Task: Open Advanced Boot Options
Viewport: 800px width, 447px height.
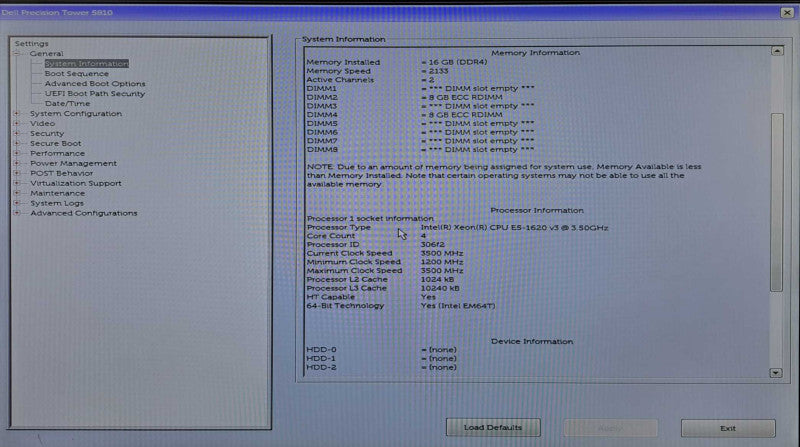Action: tap(95, 84)
